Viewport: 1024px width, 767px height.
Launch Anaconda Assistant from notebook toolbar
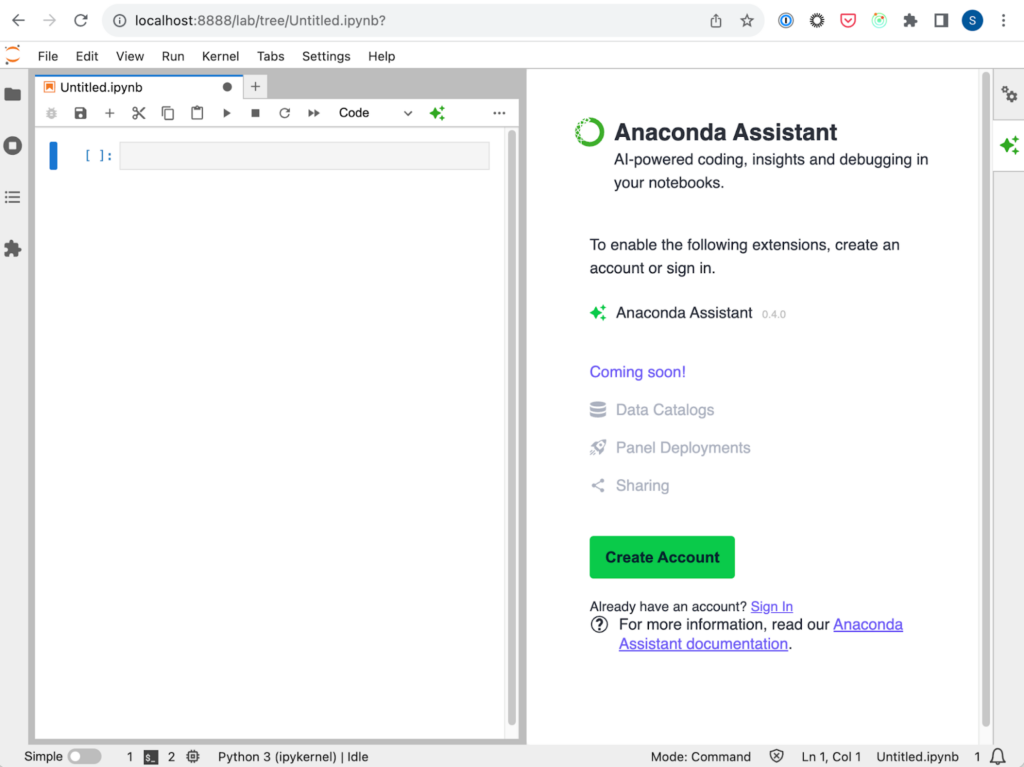click(438, 113)
